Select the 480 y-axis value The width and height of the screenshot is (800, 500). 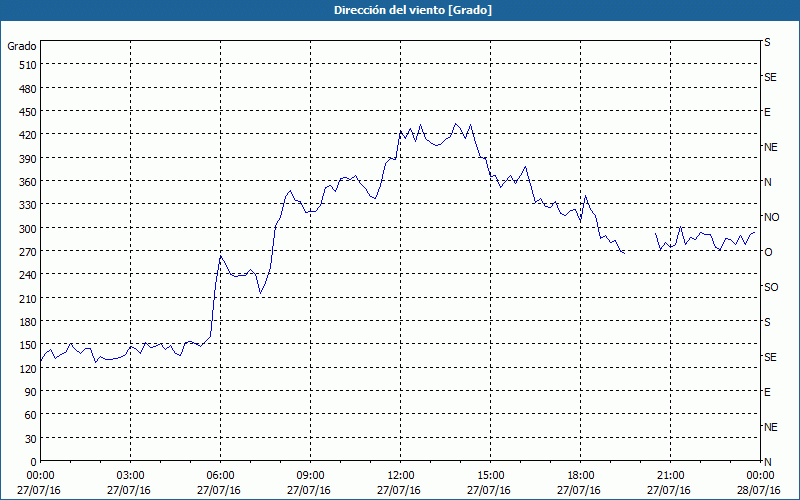pos(29,89)
